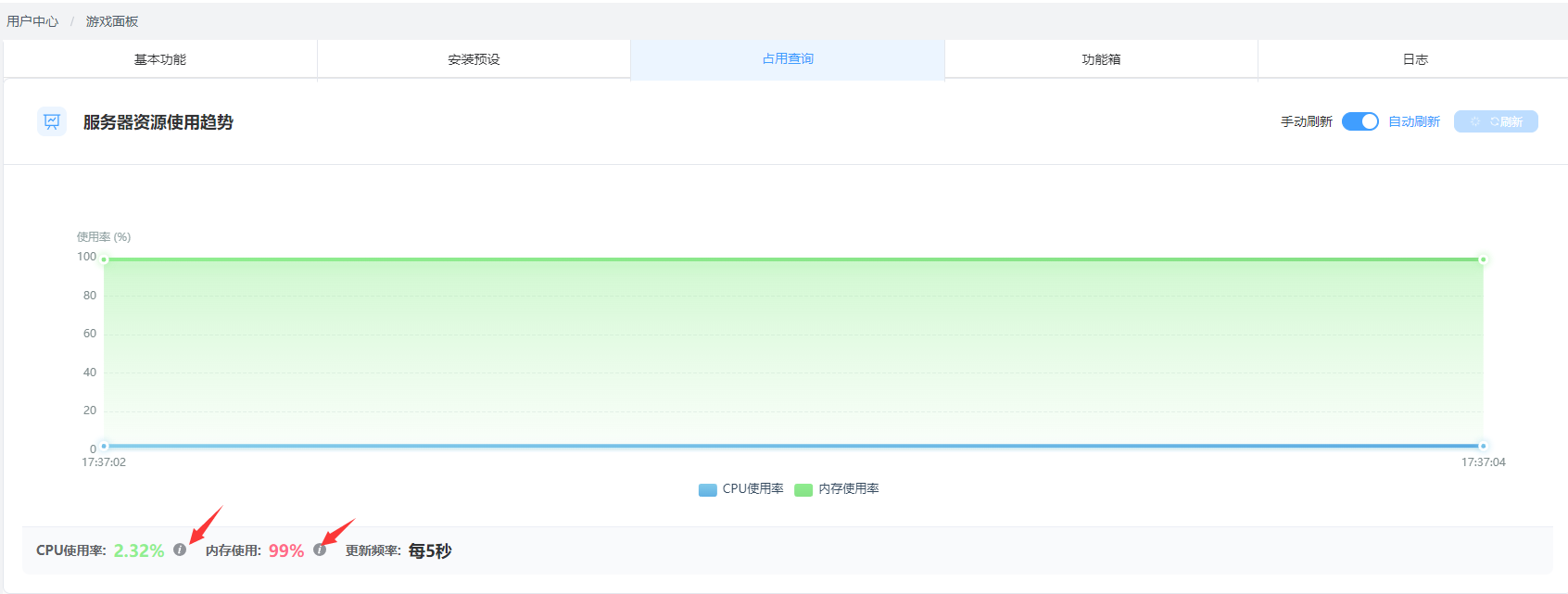Image resolution: width=1568 pixels, height=594 pixels.
Task: Click the 2.32% CPU usage value
Action: (x=139, y=550)
